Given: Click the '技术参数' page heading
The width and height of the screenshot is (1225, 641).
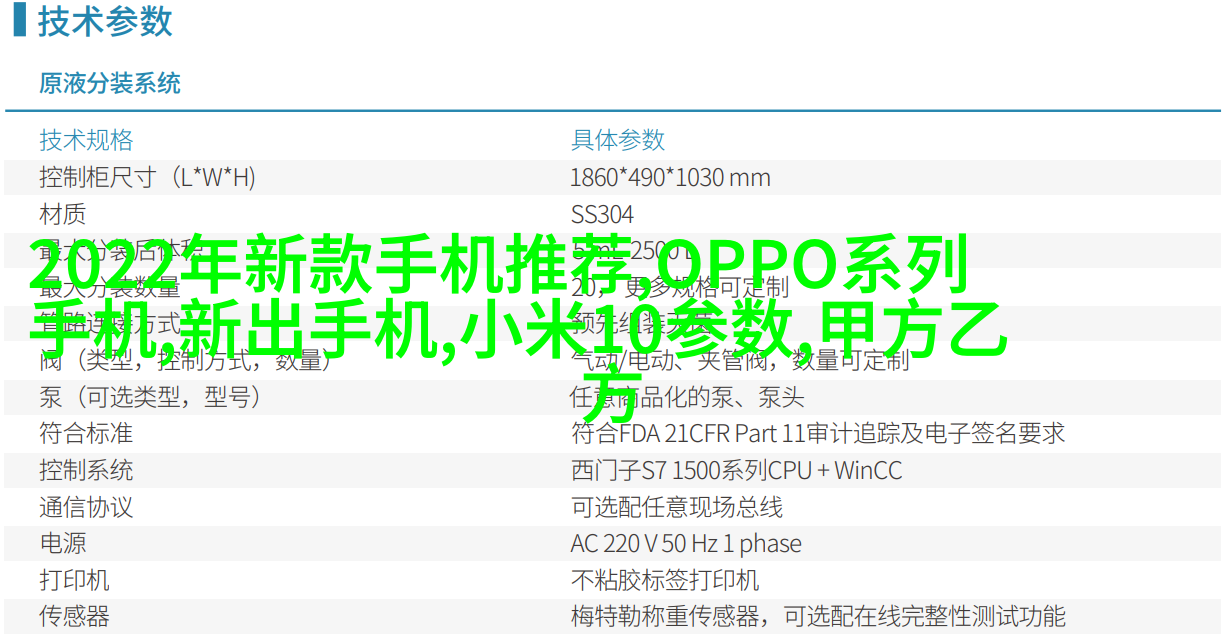Looking at the screenshot, I should pyautogui.click(x=104, y=21).
